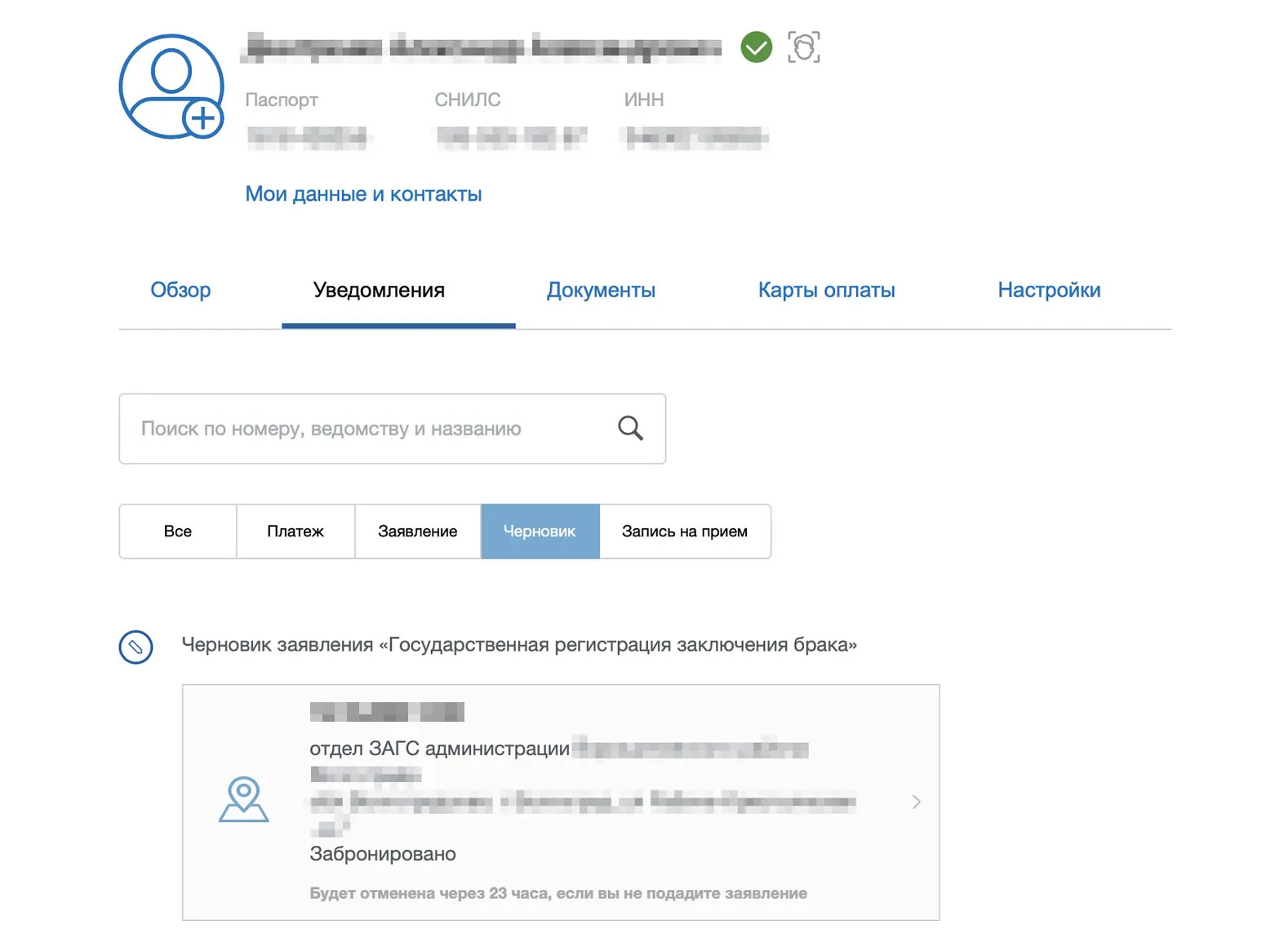Open the Мои данные и контакты link
Image resolution: width=1275 pixels, height=952 pixels.
(363, 194)
